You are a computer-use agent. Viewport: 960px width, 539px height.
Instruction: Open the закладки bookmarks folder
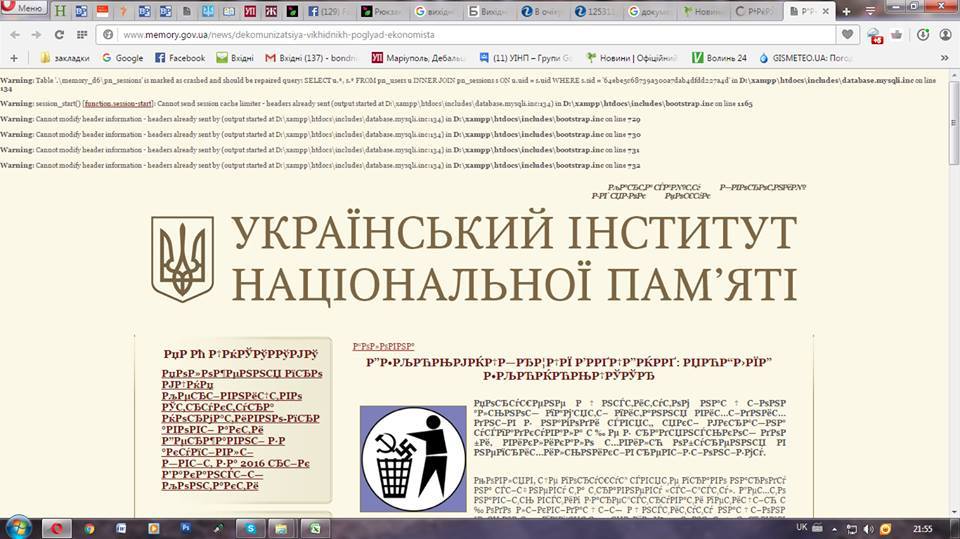pyautogui.click(x=64, y=58)
